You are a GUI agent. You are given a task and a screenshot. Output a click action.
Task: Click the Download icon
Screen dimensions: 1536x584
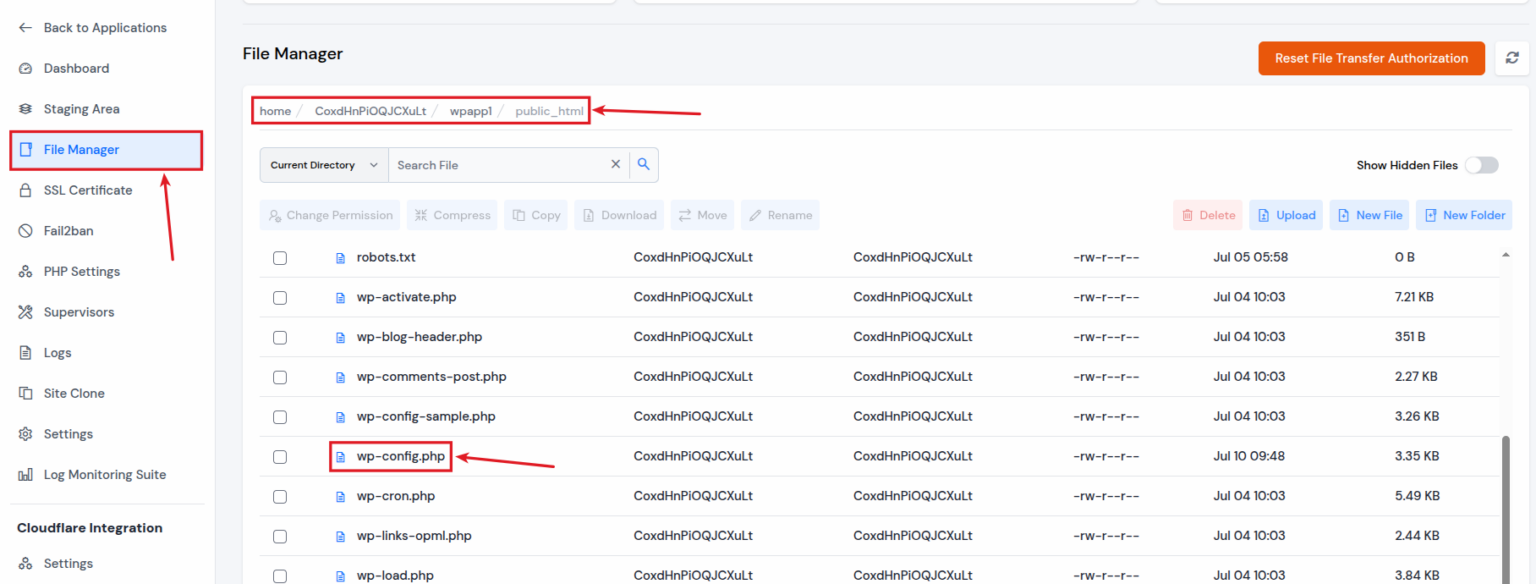618,214
